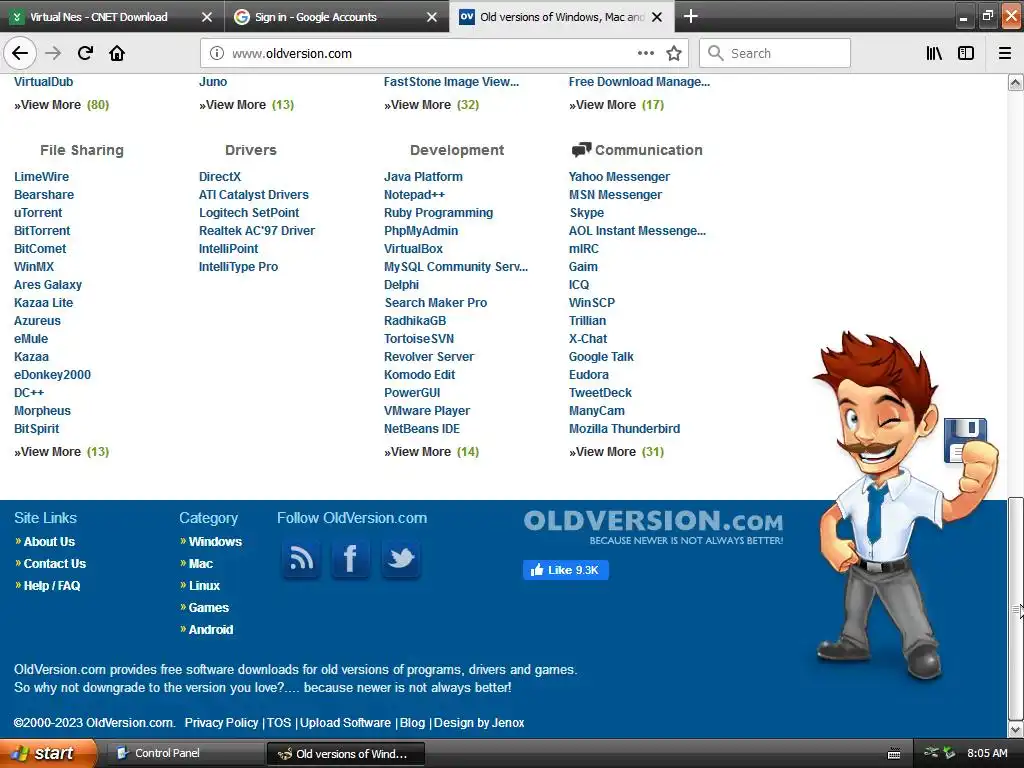Toggle the sidebar view icon
1024x768 pixels.
click(x=966, y=54)
